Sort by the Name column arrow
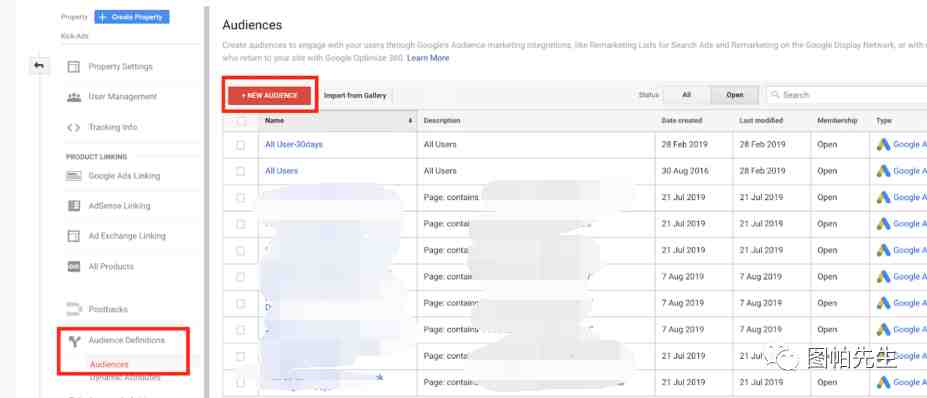This screenshot has width=927, height=398. point(410,121)
